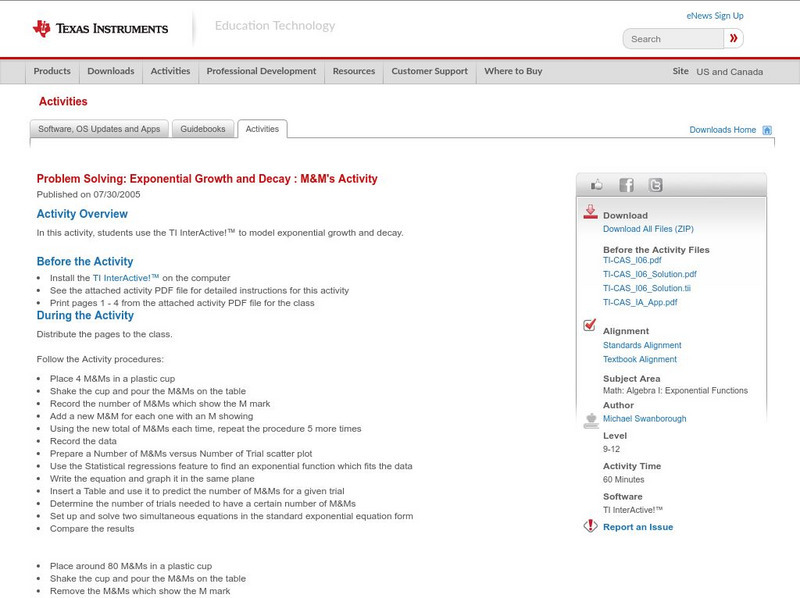This screenshot has height=598, width=800.
Task: Open TI-CAS_I06.pdf file
Action: pyautogui.click(x=632, y=260)
